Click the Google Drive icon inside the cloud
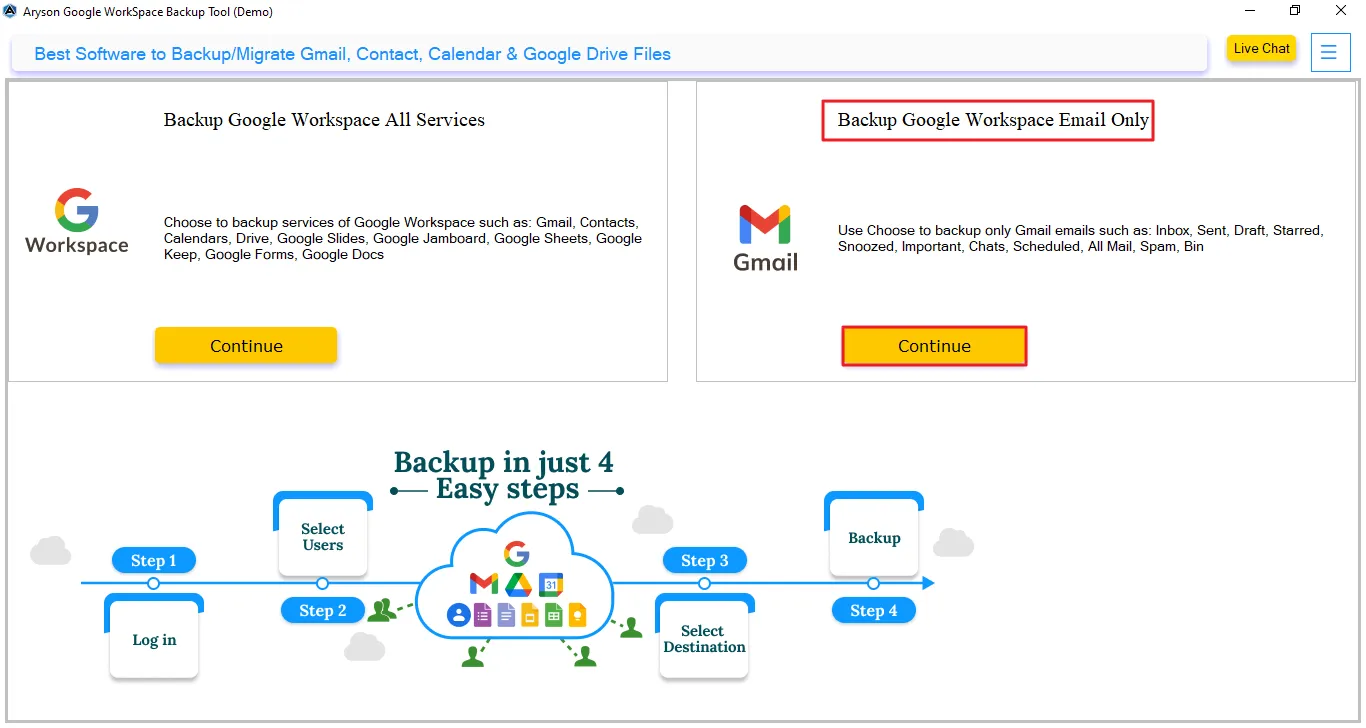This screenshot has width=1366, height=728. point(519,584)
